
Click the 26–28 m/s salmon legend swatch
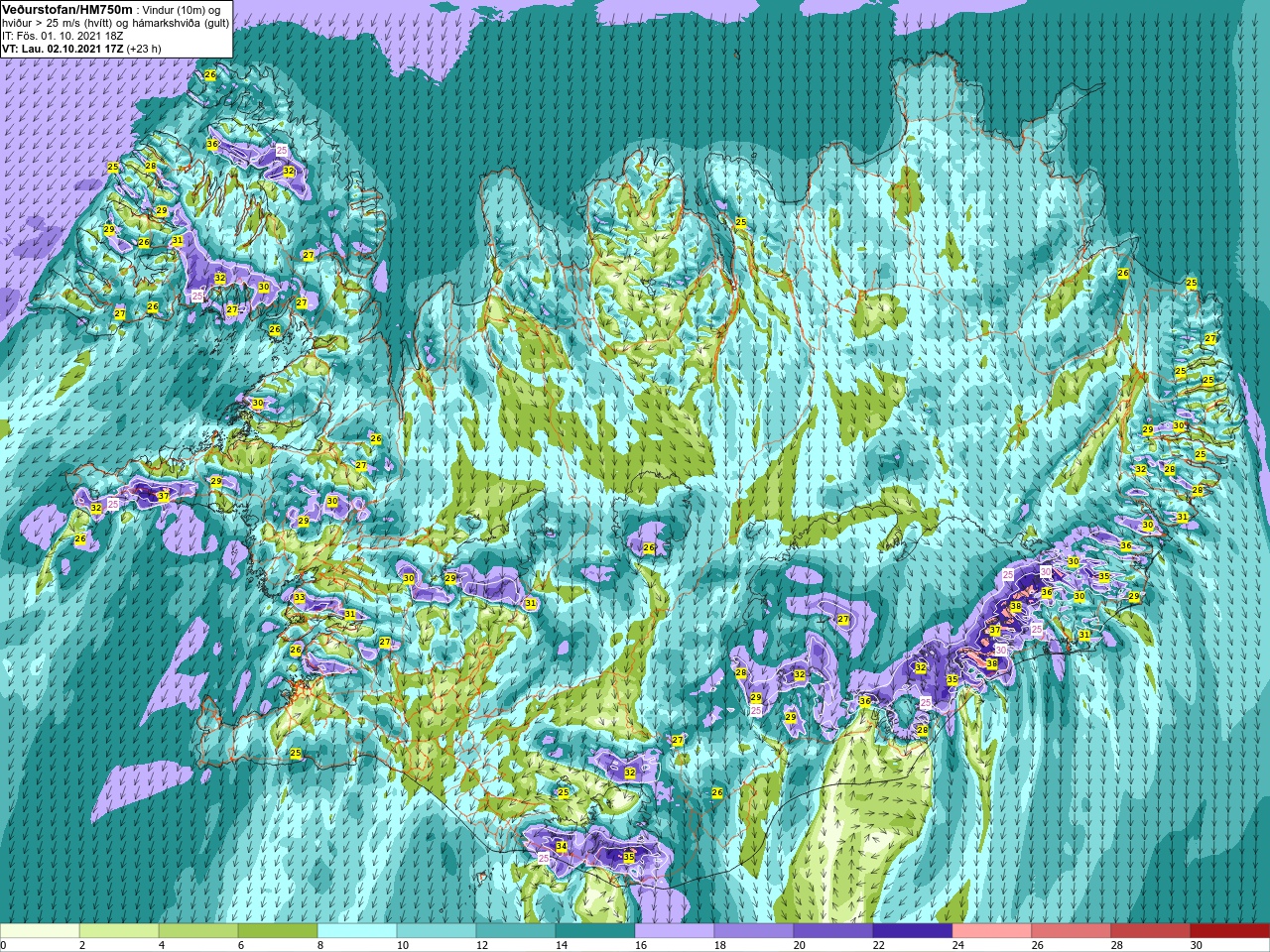pos(1072,931)
